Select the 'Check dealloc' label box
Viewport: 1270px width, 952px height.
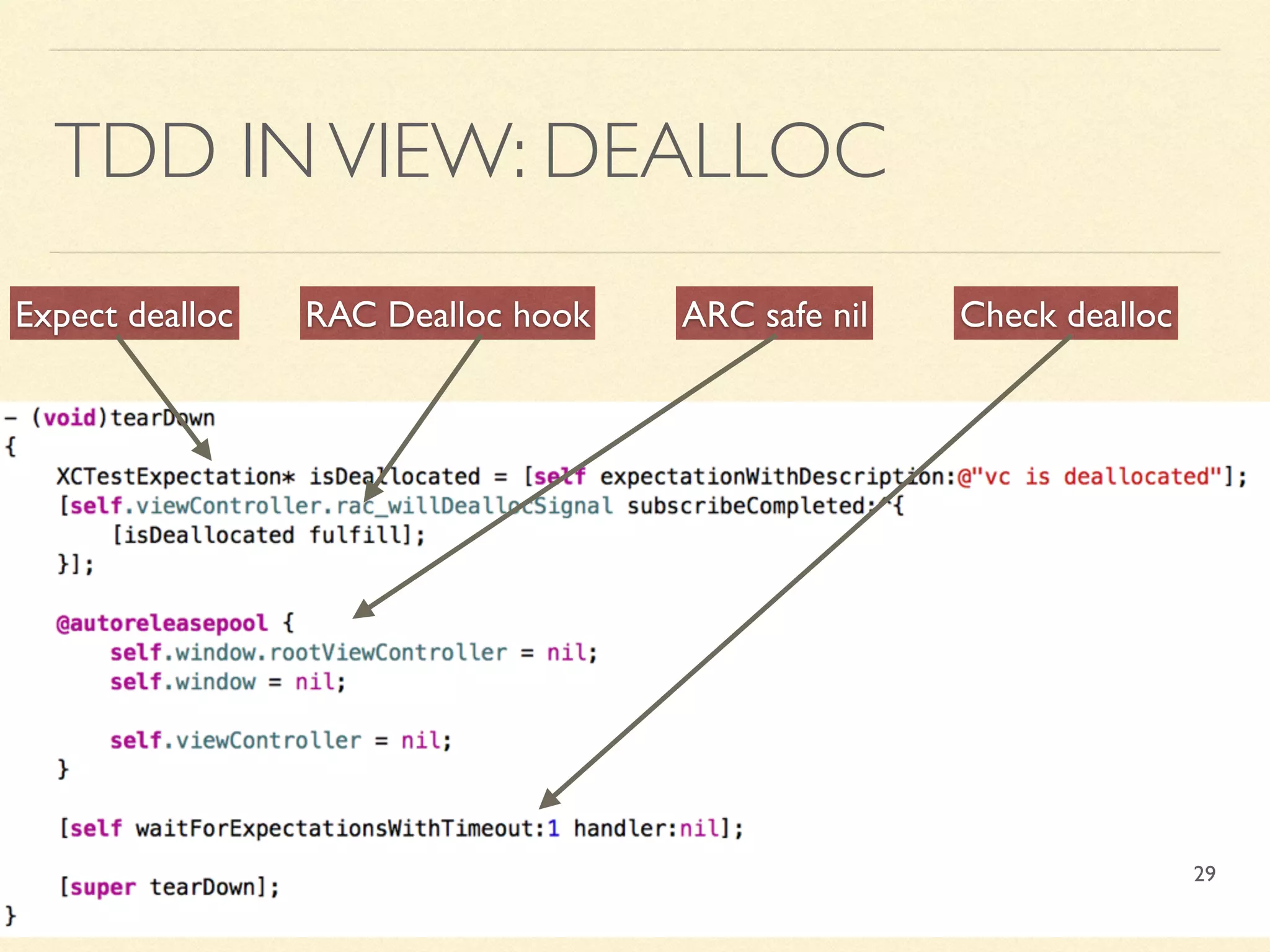pos(1065,313)
